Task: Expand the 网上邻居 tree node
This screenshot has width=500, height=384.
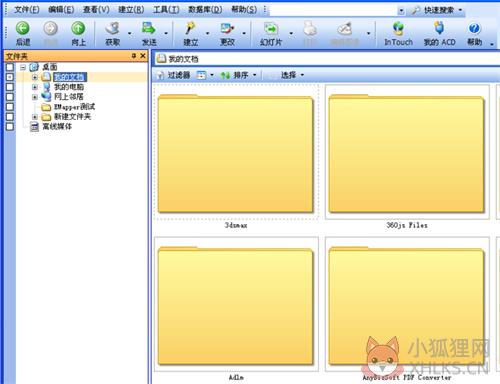Action: (35, 97)
